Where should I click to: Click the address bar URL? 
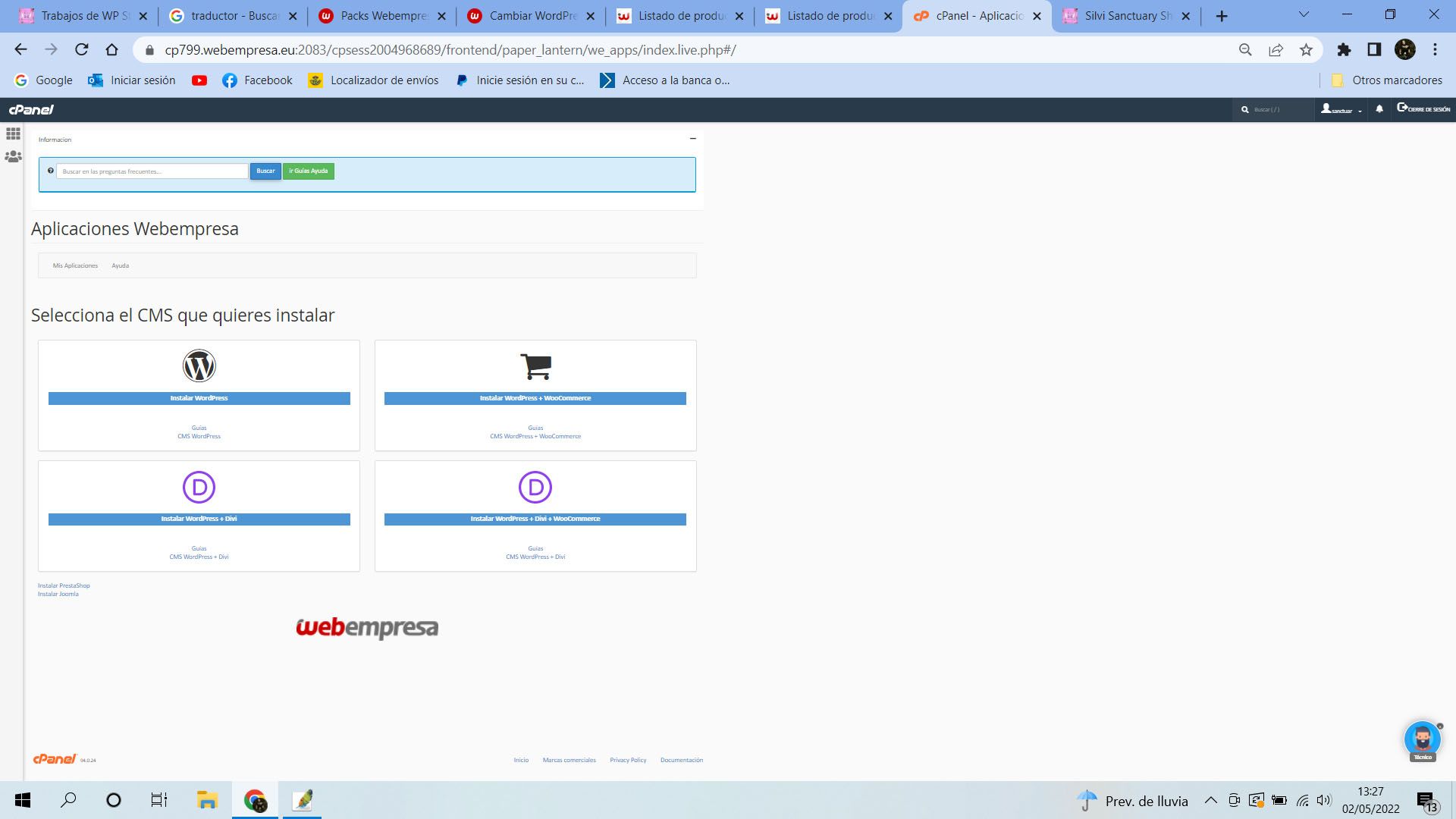[x=450, y=50]
